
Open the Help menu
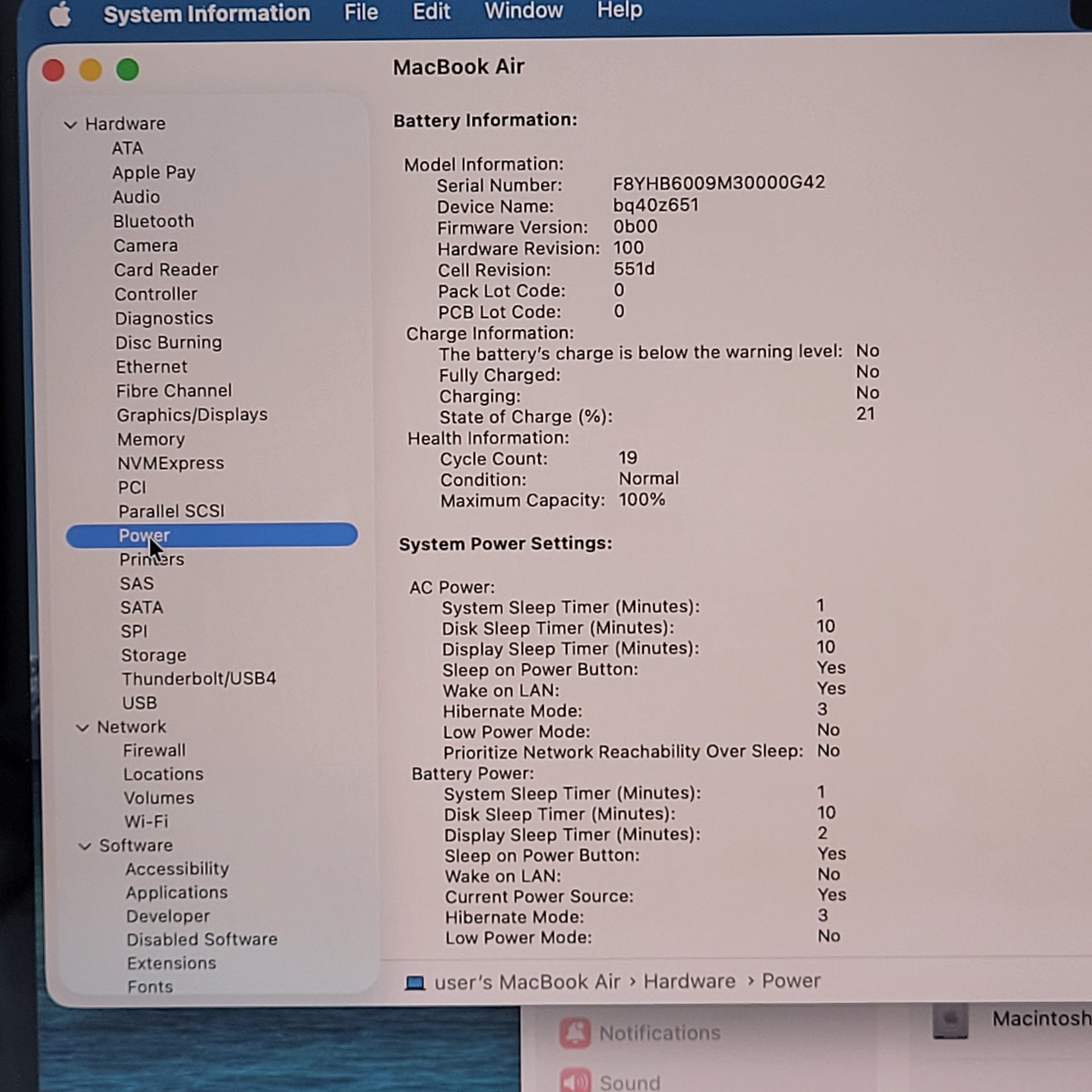620,10
